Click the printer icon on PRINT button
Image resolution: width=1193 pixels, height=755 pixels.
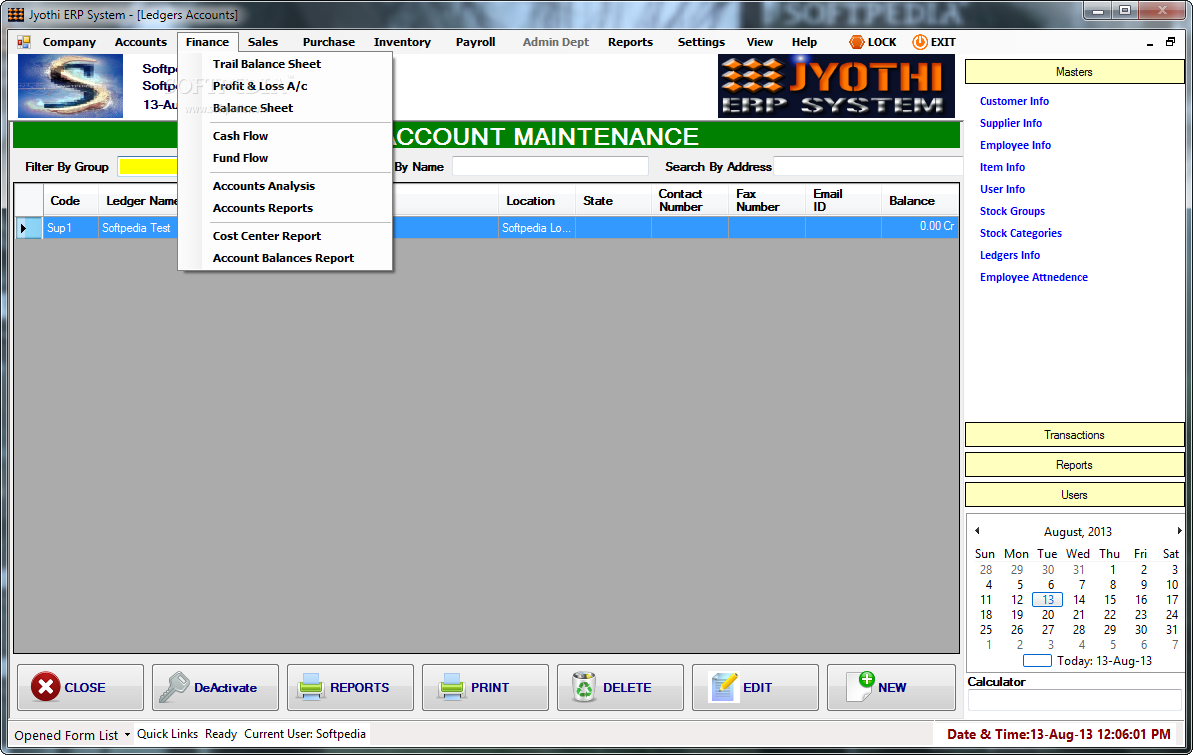pyautogui.click(x=451, y=687)
